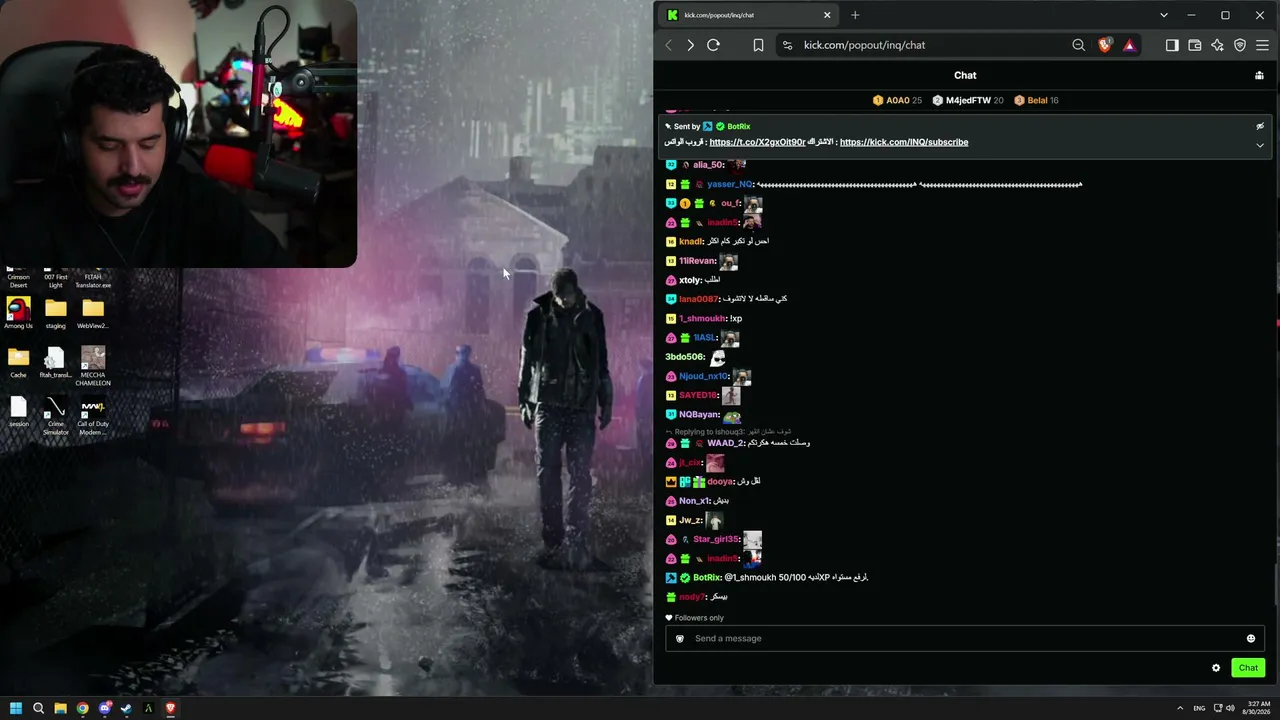Open the kick.com/INQ/subscribe link

click(x=904, y=142)
